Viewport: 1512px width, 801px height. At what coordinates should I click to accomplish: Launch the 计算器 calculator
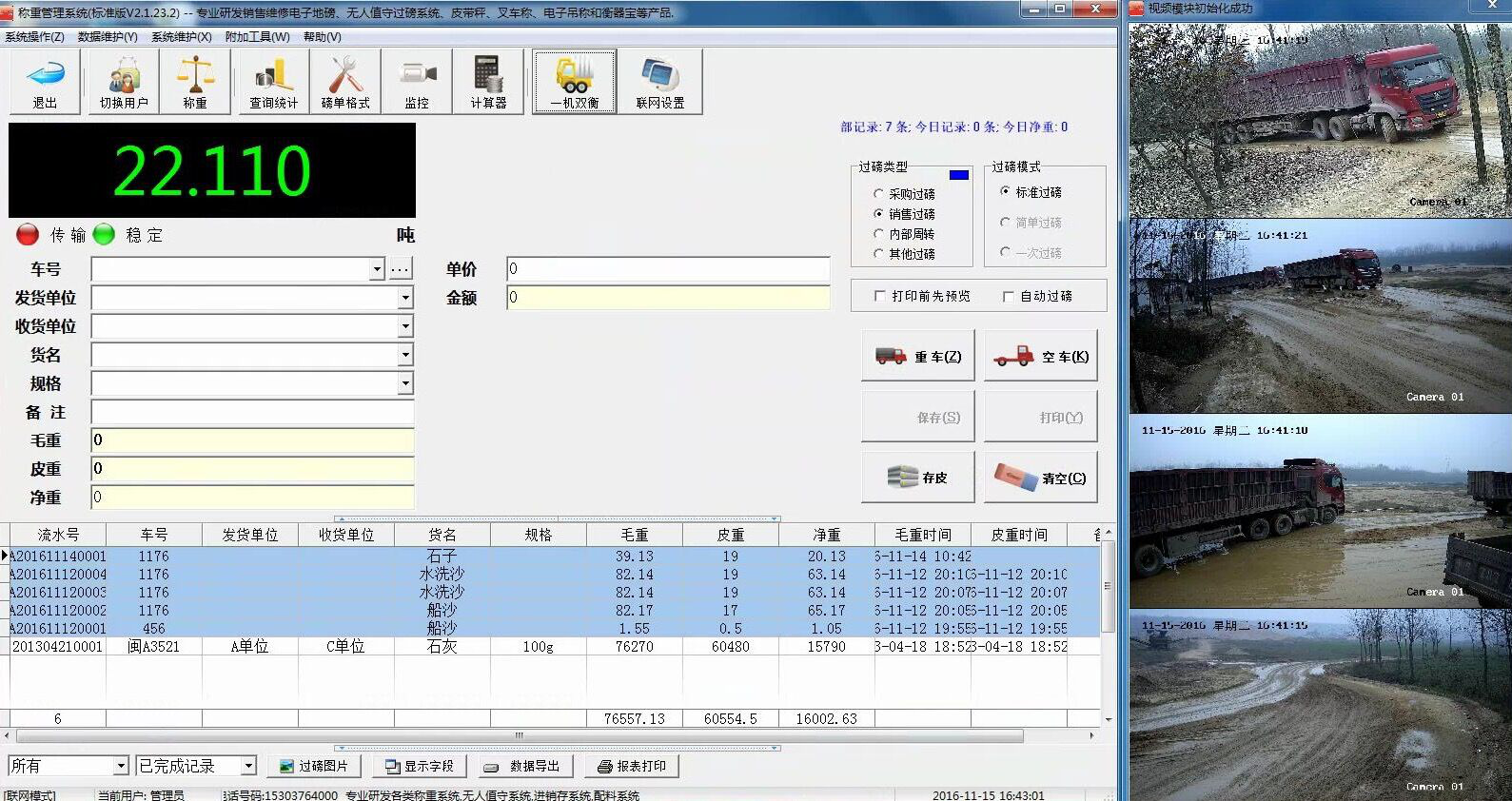(488, 82)
